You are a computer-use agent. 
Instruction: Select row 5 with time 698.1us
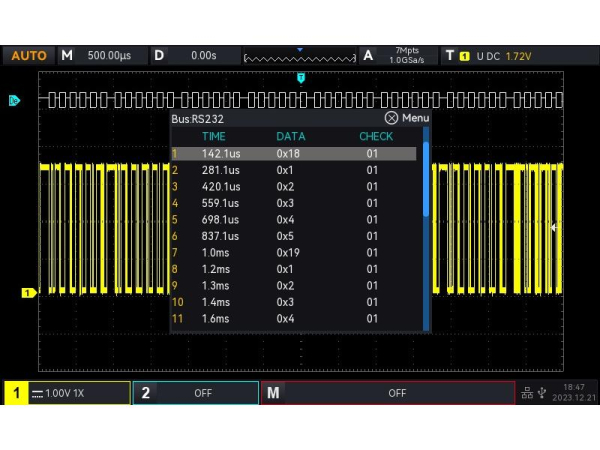293,219
